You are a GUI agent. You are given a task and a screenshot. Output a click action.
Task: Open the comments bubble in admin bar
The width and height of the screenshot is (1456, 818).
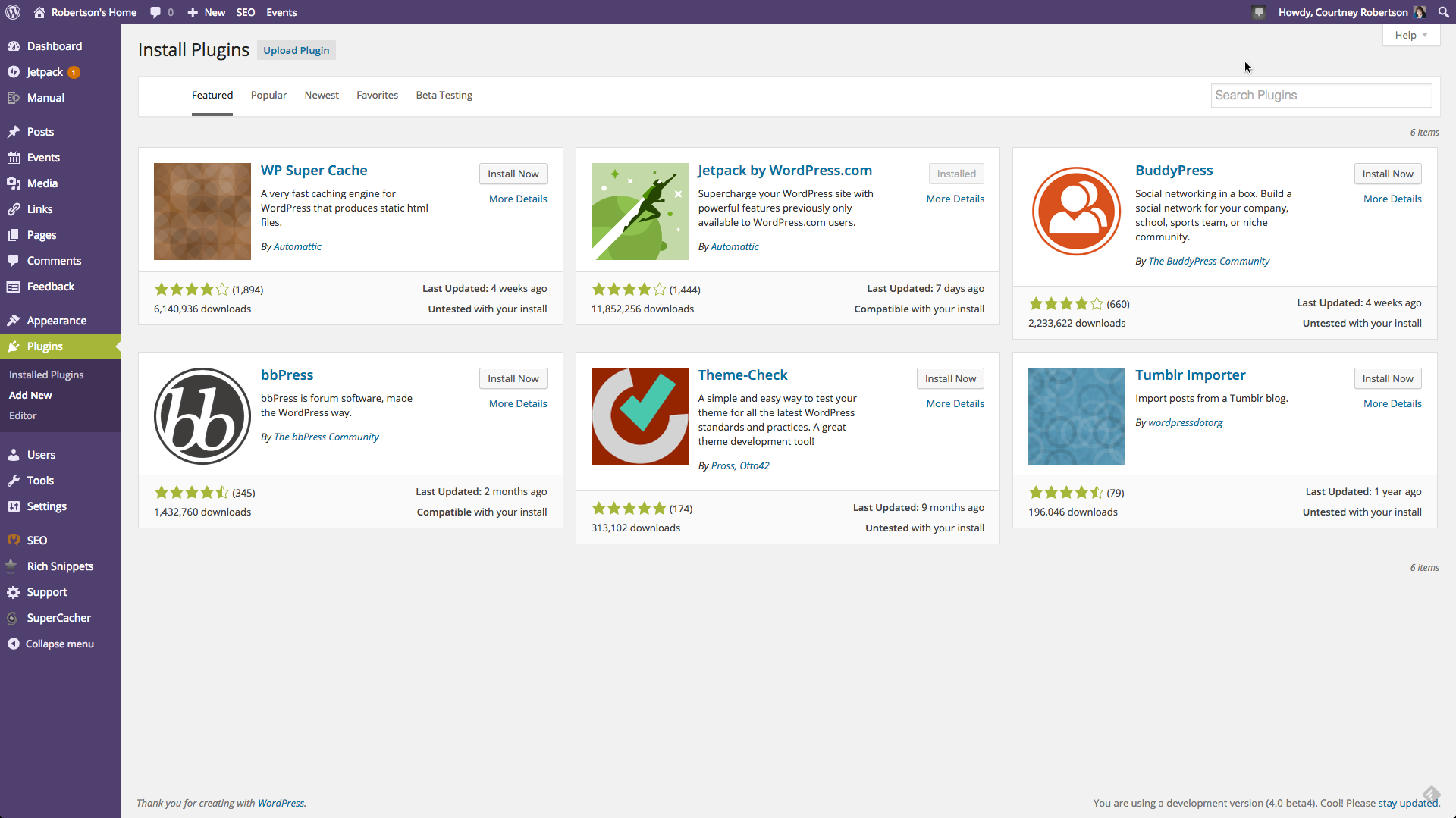point(162,12)
